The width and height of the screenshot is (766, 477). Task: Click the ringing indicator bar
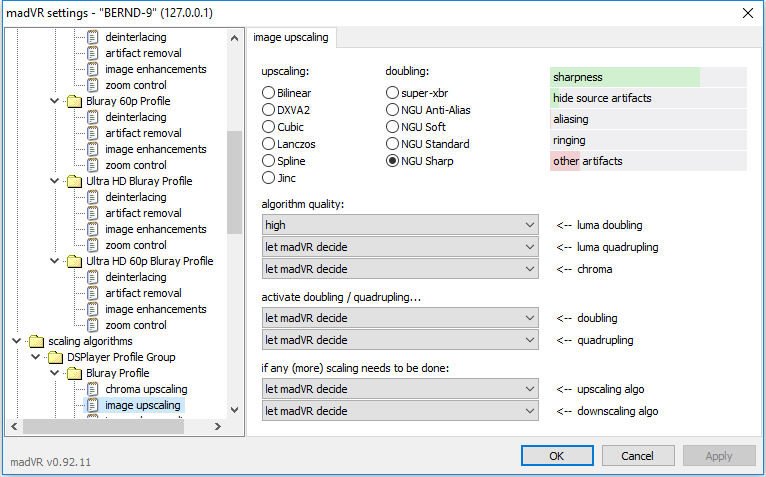point(648,140)
